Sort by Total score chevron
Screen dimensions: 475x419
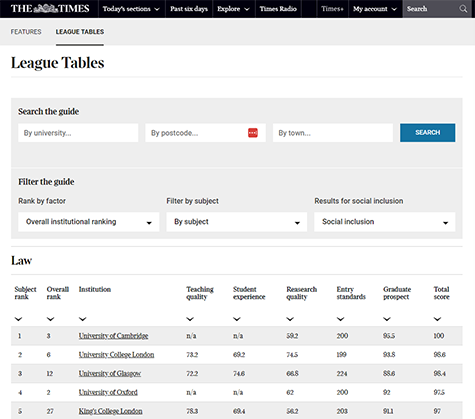[437, 319]
